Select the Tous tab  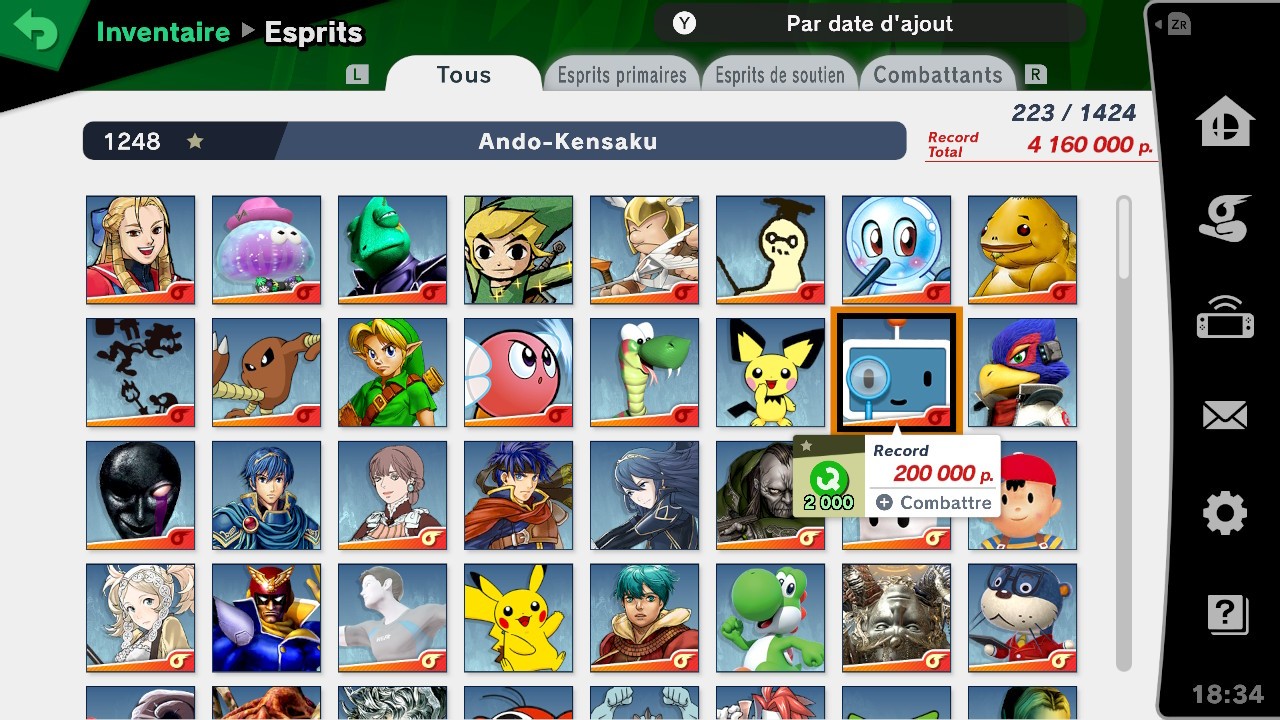pos(464,74)
